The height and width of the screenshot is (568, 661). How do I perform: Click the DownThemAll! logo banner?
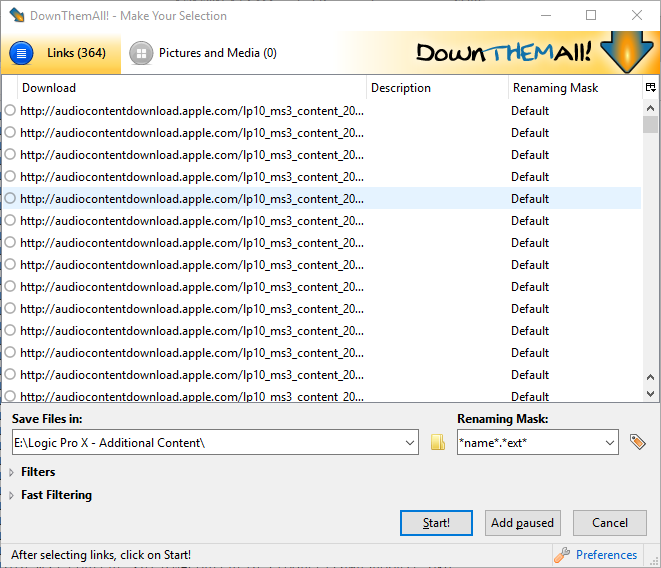tap(530, 53)
